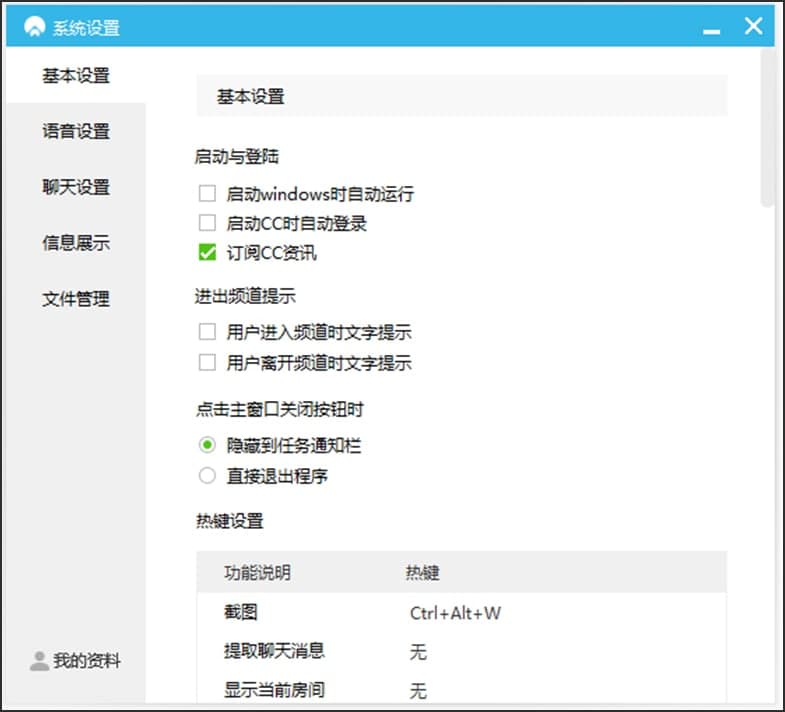Click the user avatar icon beside 我的资料
The height and width of the screenshot is (712, 785).
tap(39, 661)
